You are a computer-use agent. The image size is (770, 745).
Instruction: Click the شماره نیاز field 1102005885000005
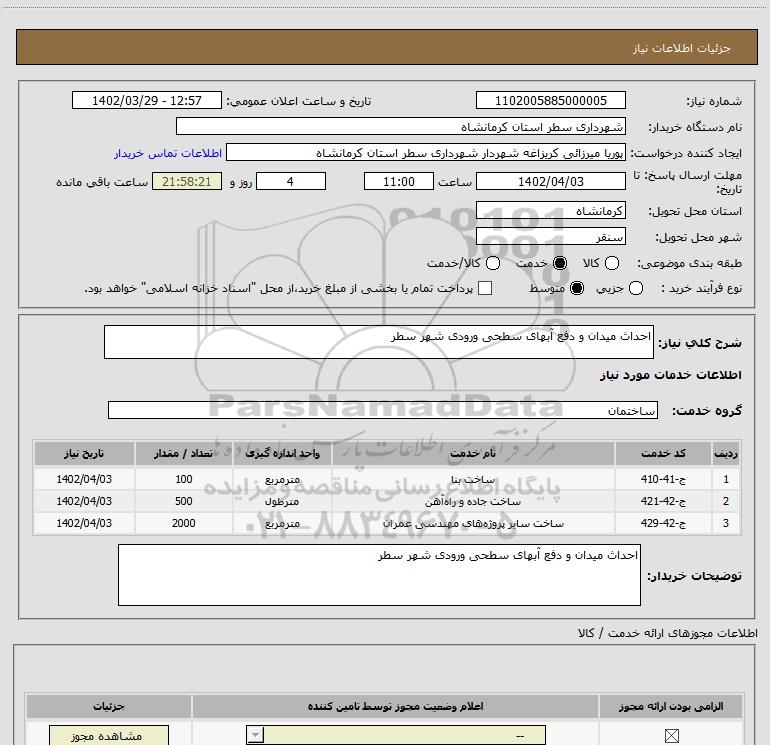[x=550, y=100]
